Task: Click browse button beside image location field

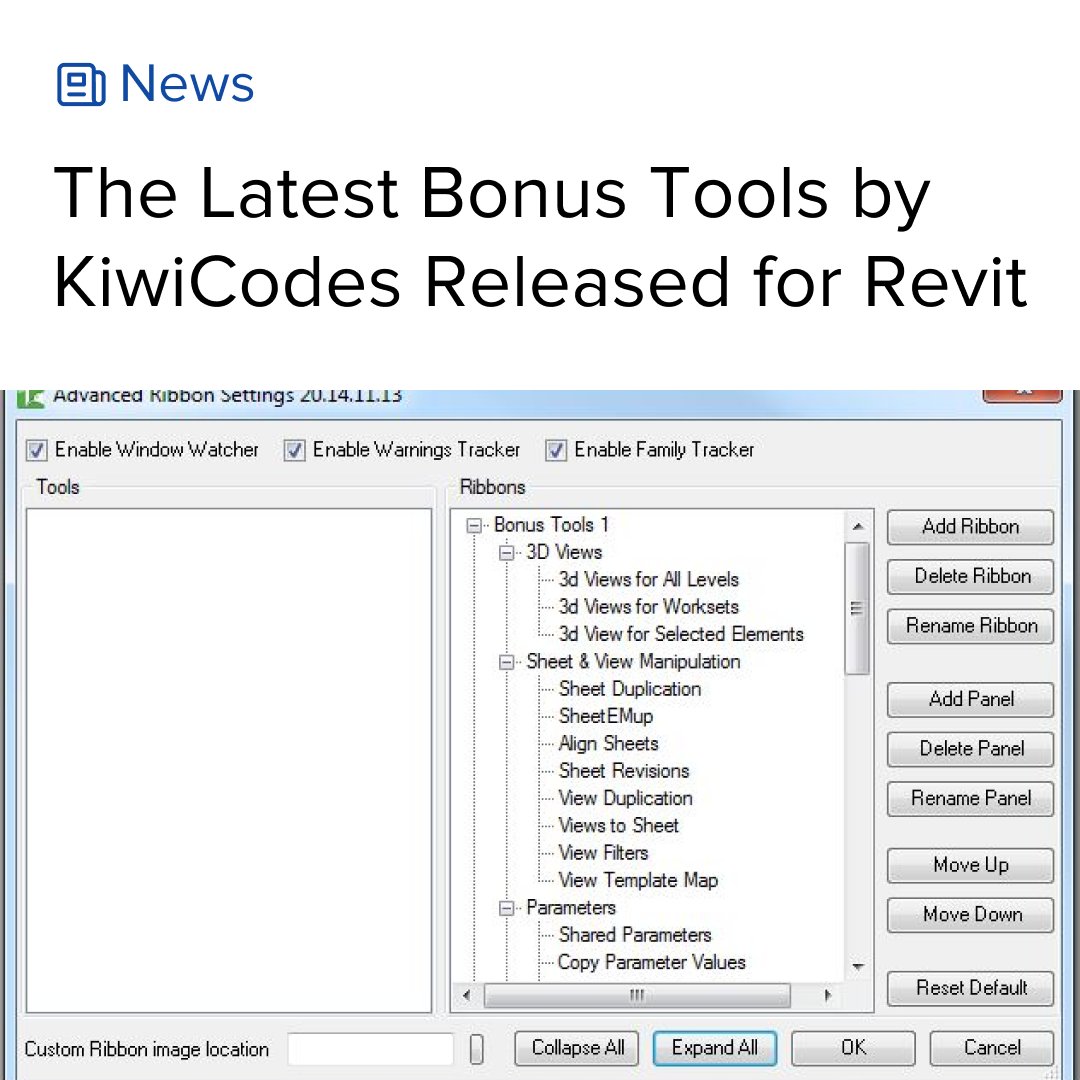Action: [x=476, y=1049]
